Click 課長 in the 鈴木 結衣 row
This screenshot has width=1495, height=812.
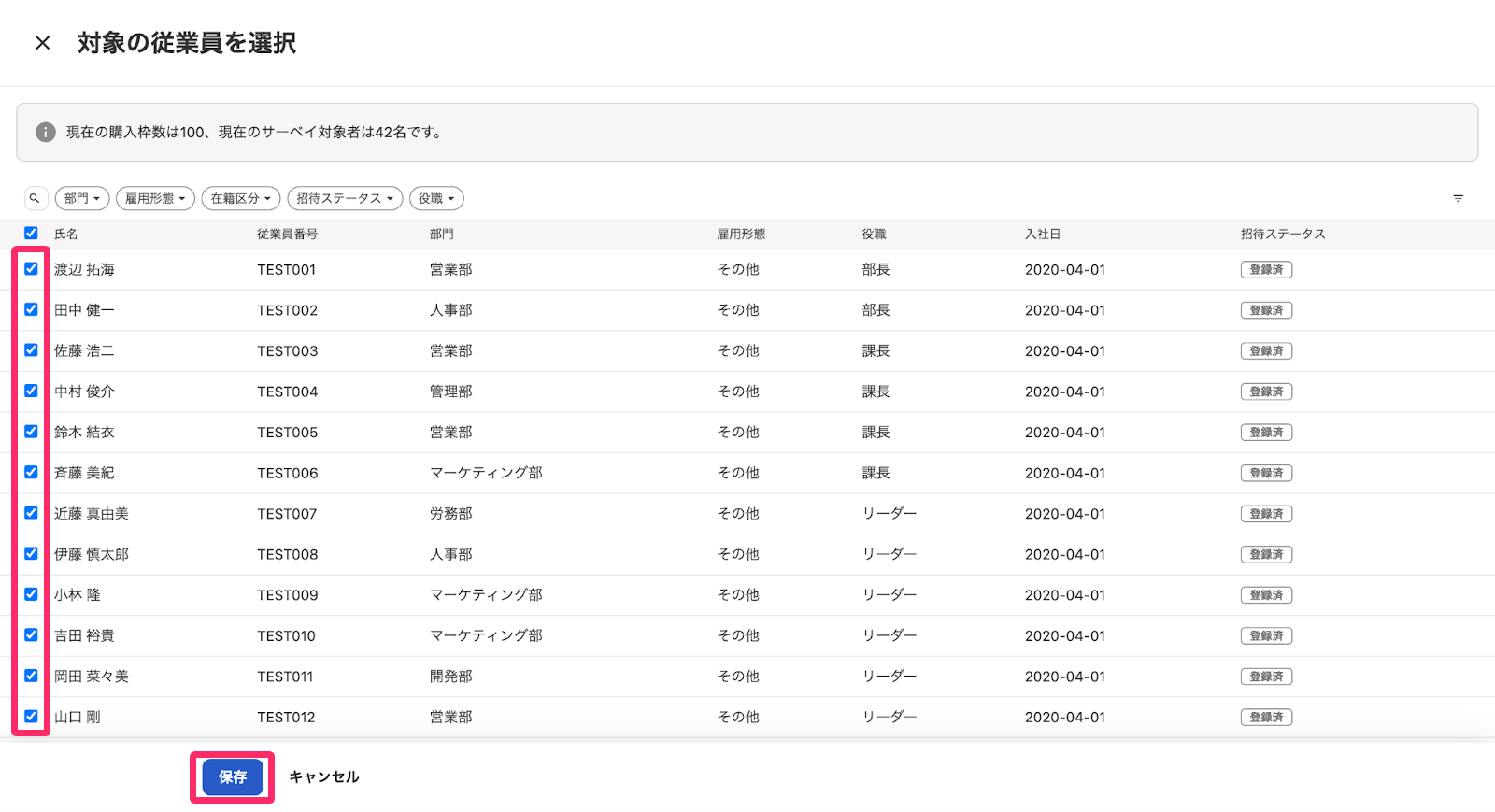[x=876, y=433]
